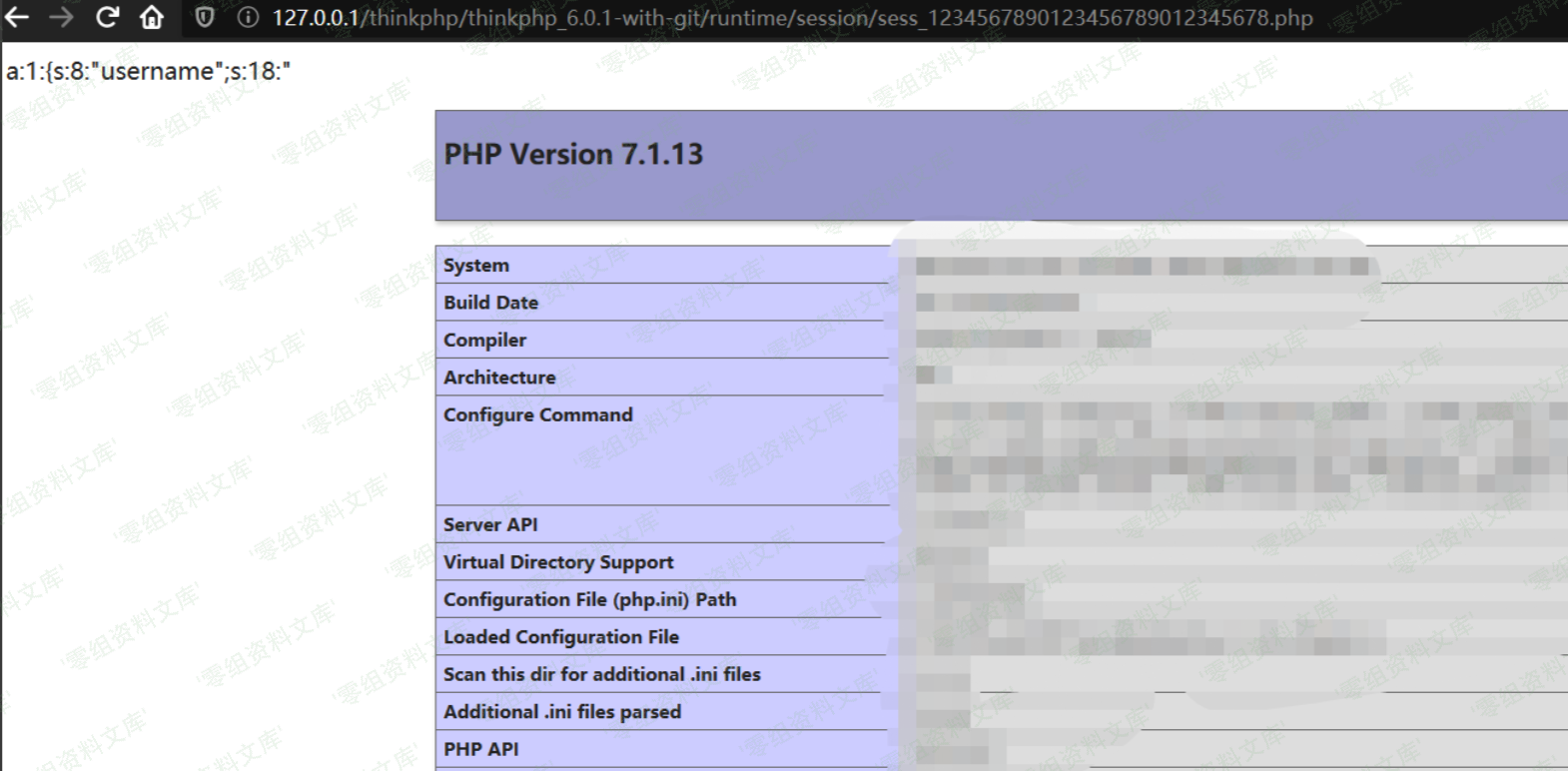Focus the address bar URL text

coord(792,18)
